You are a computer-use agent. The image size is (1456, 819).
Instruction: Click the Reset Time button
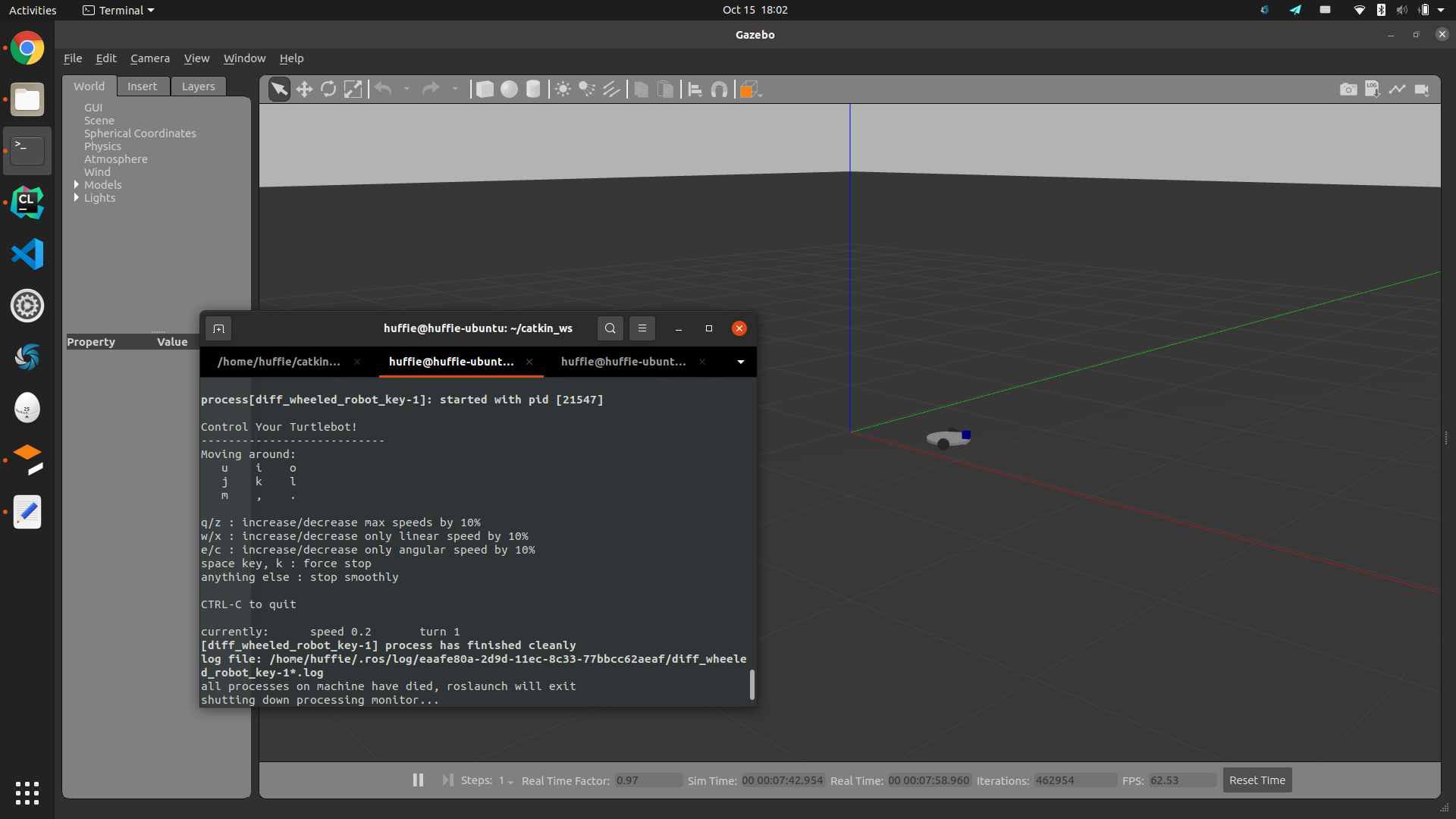point(1257,780)
